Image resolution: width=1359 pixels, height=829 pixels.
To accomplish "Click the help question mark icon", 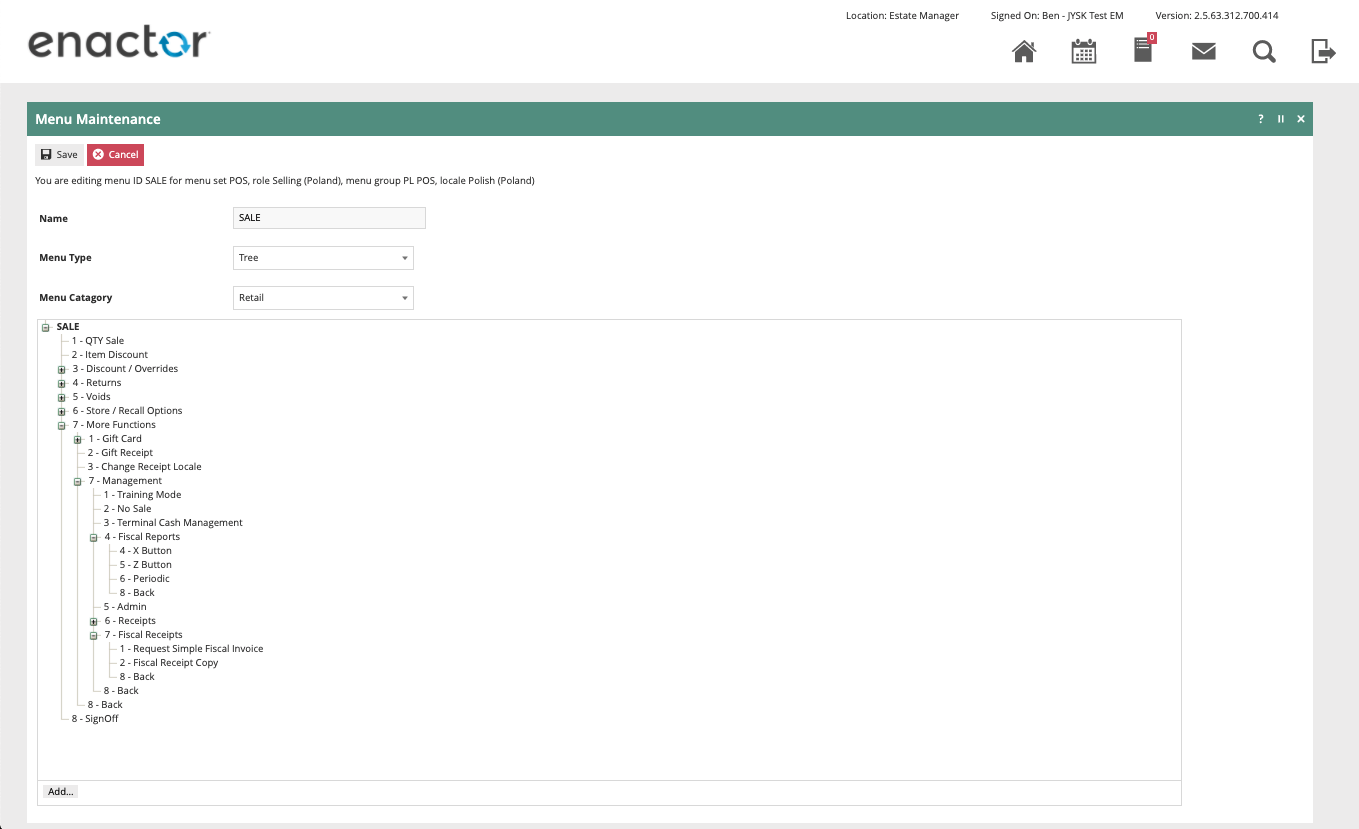I will 1261,119.
